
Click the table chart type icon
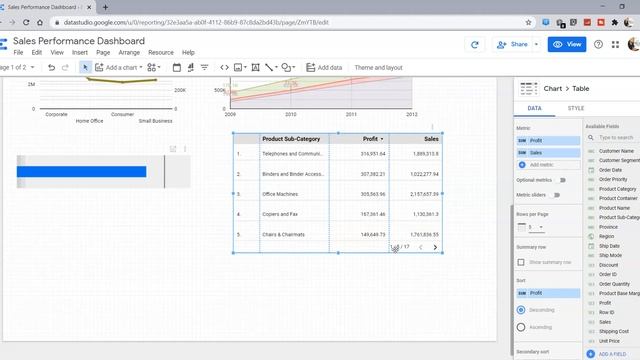[529, 89]
